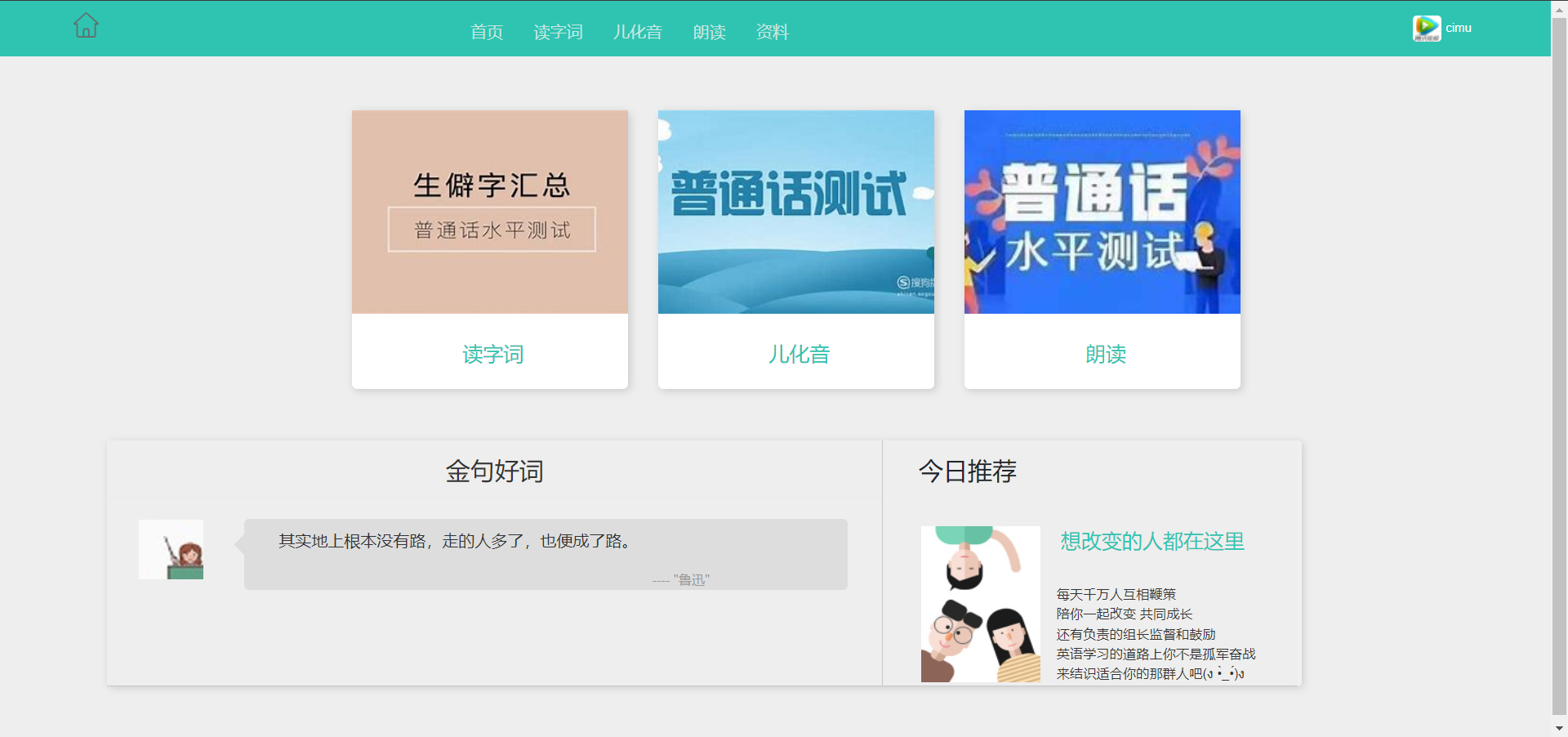Viewport: 1568px width, 737px height.
Task: Go to 儿化音 in the navigation bar
Action: pos(637,32)
